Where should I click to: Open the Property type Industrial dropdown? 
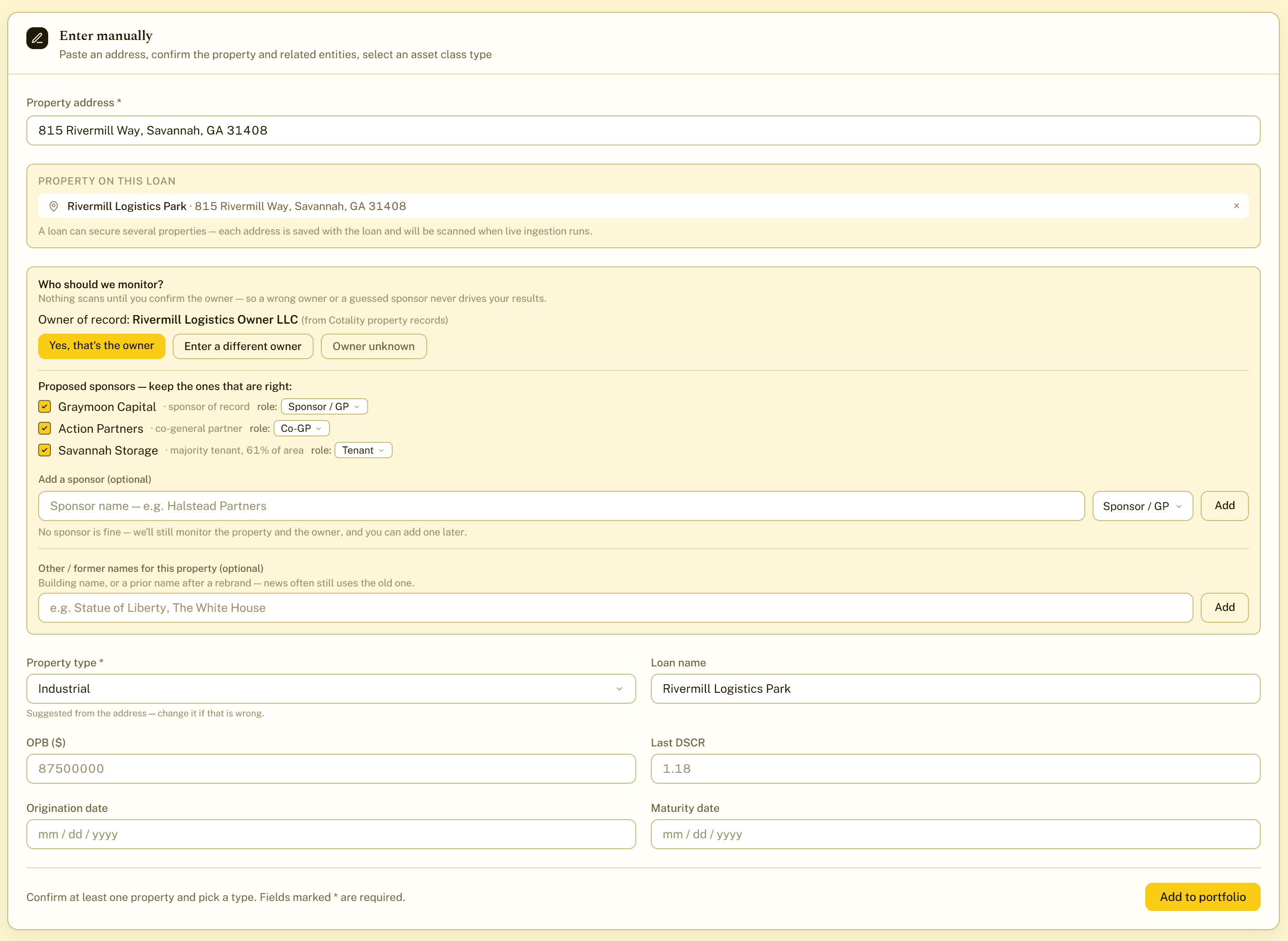[x=331, y=689]
